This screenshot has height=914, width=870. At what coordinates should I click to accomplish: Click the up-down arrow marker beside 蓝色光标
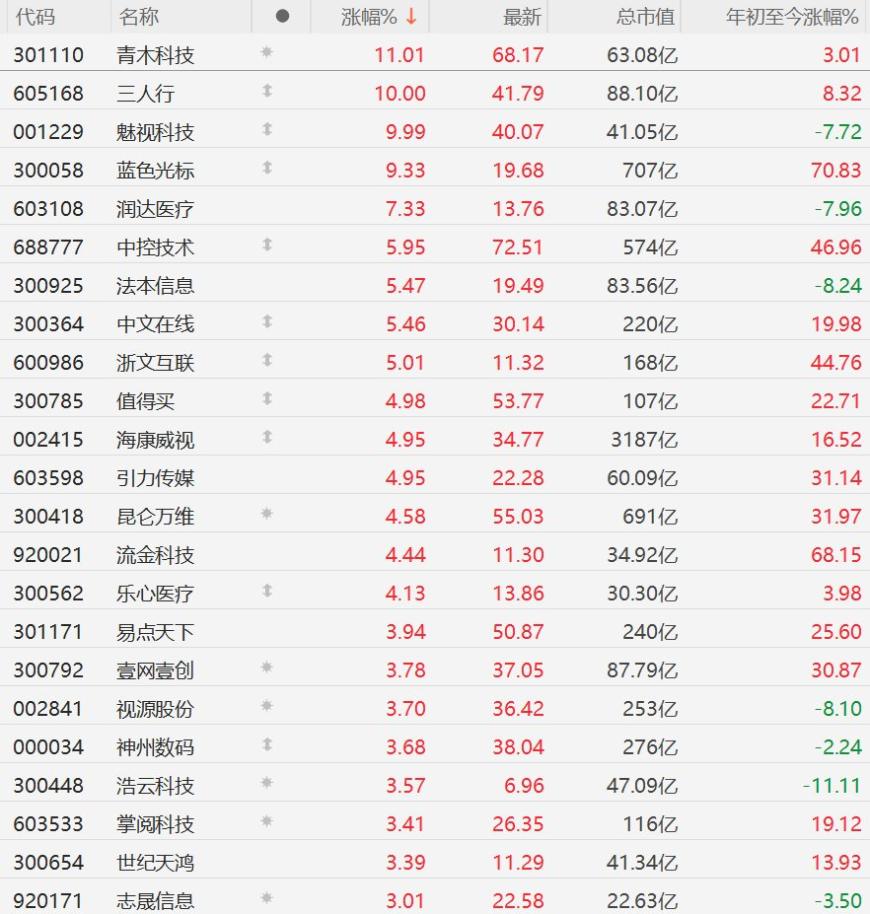point(267,169)
